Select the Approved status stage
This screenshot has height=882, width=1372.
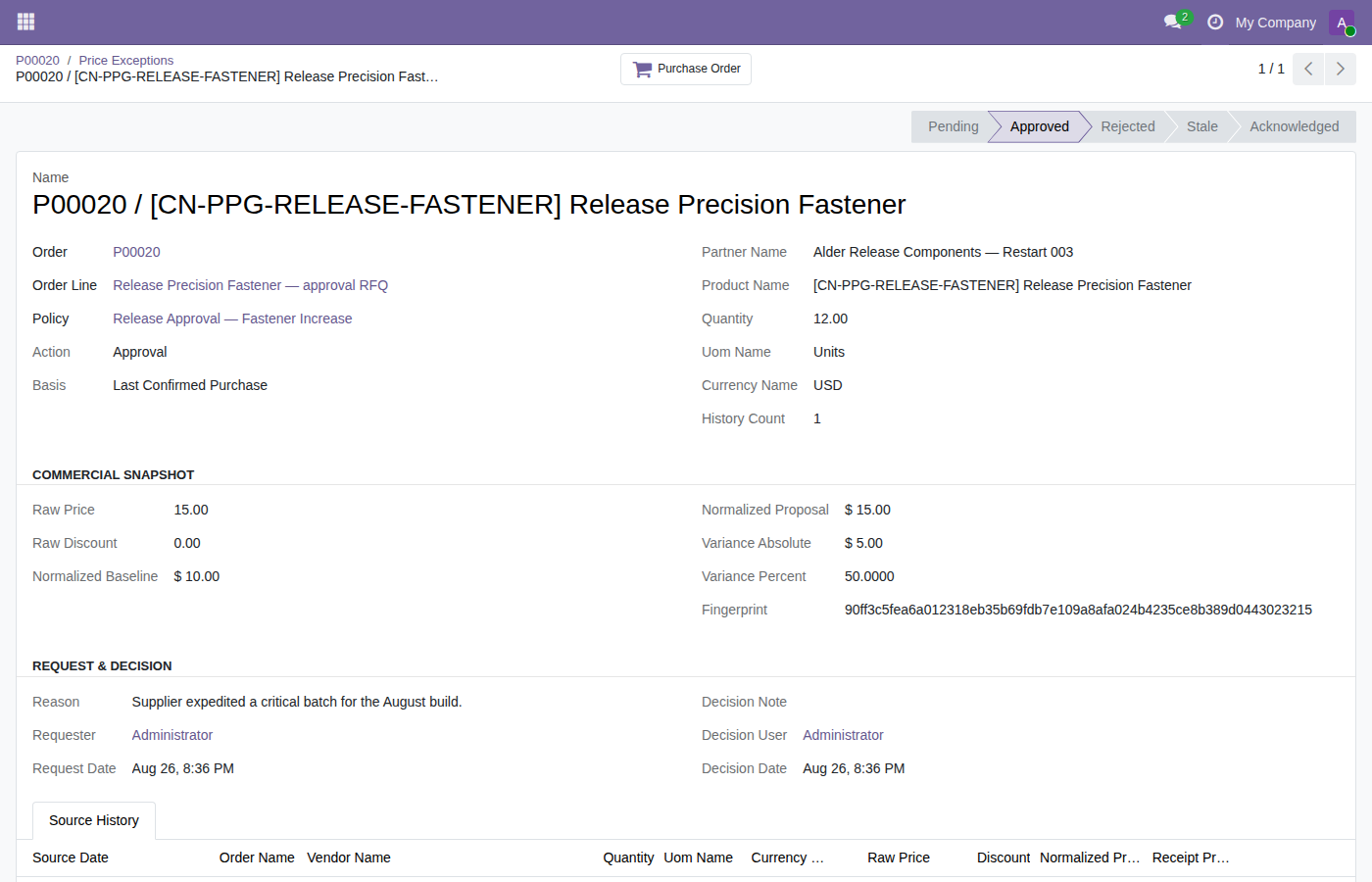tap(1039, 126)
